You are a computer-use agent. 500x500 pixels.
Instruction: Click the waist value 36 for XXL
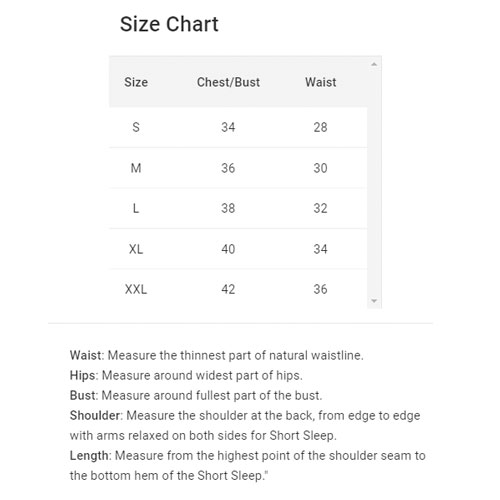(320, 289)
